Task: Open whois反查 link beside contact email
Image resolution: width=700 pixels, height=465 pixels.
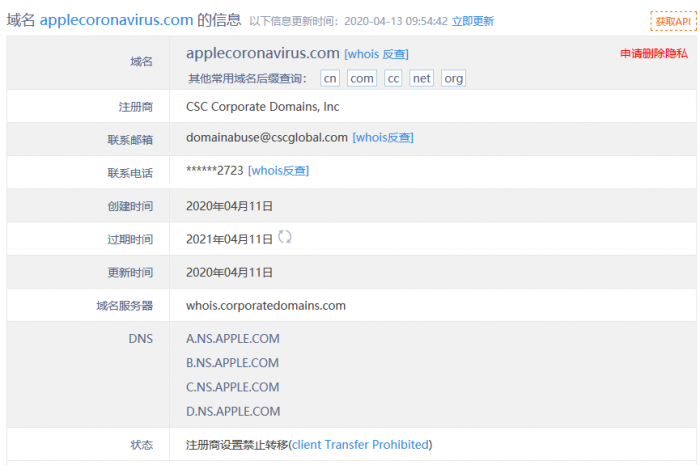Action: [x=383, y=137]
